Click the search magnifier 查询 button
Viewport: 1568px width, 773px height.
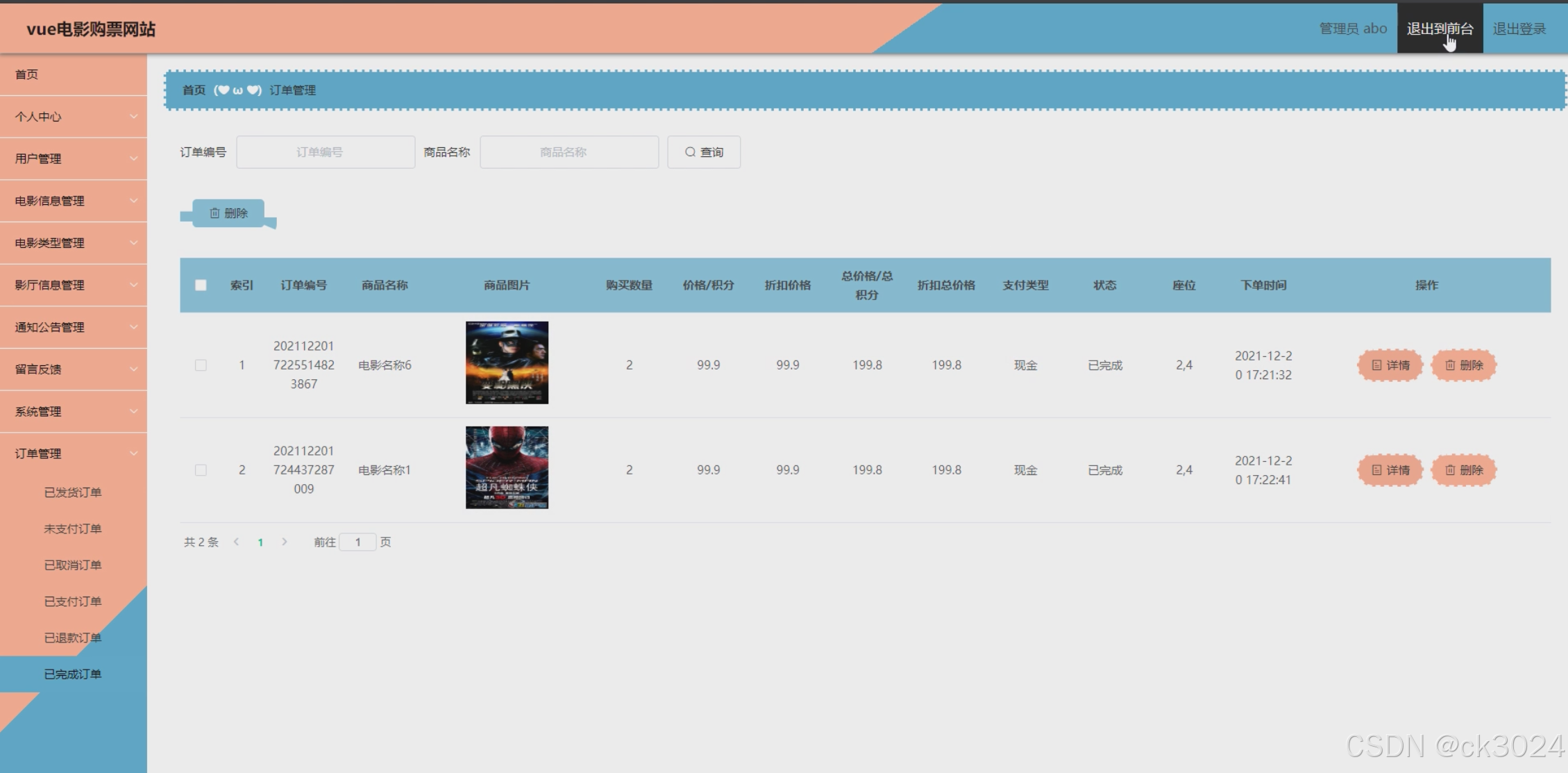click(x=704, y=152)
